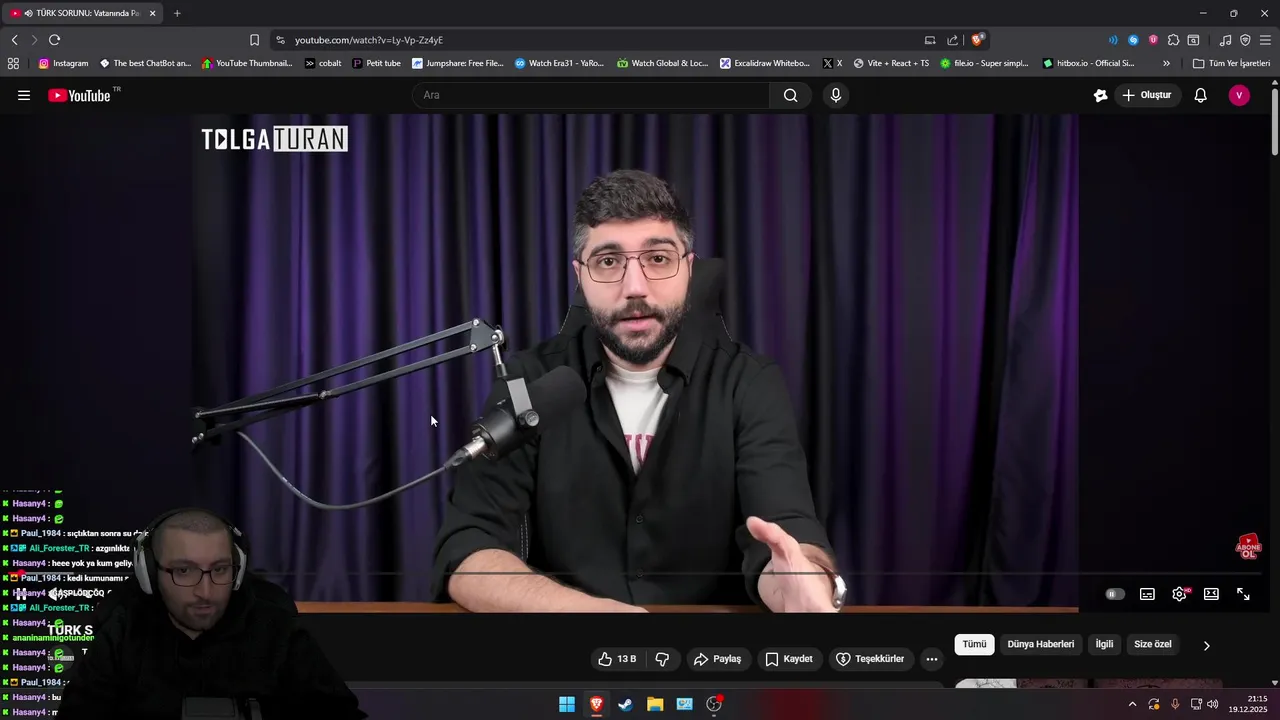
Task: Open the account avatar menu
Action: [x=1239, y=95]
